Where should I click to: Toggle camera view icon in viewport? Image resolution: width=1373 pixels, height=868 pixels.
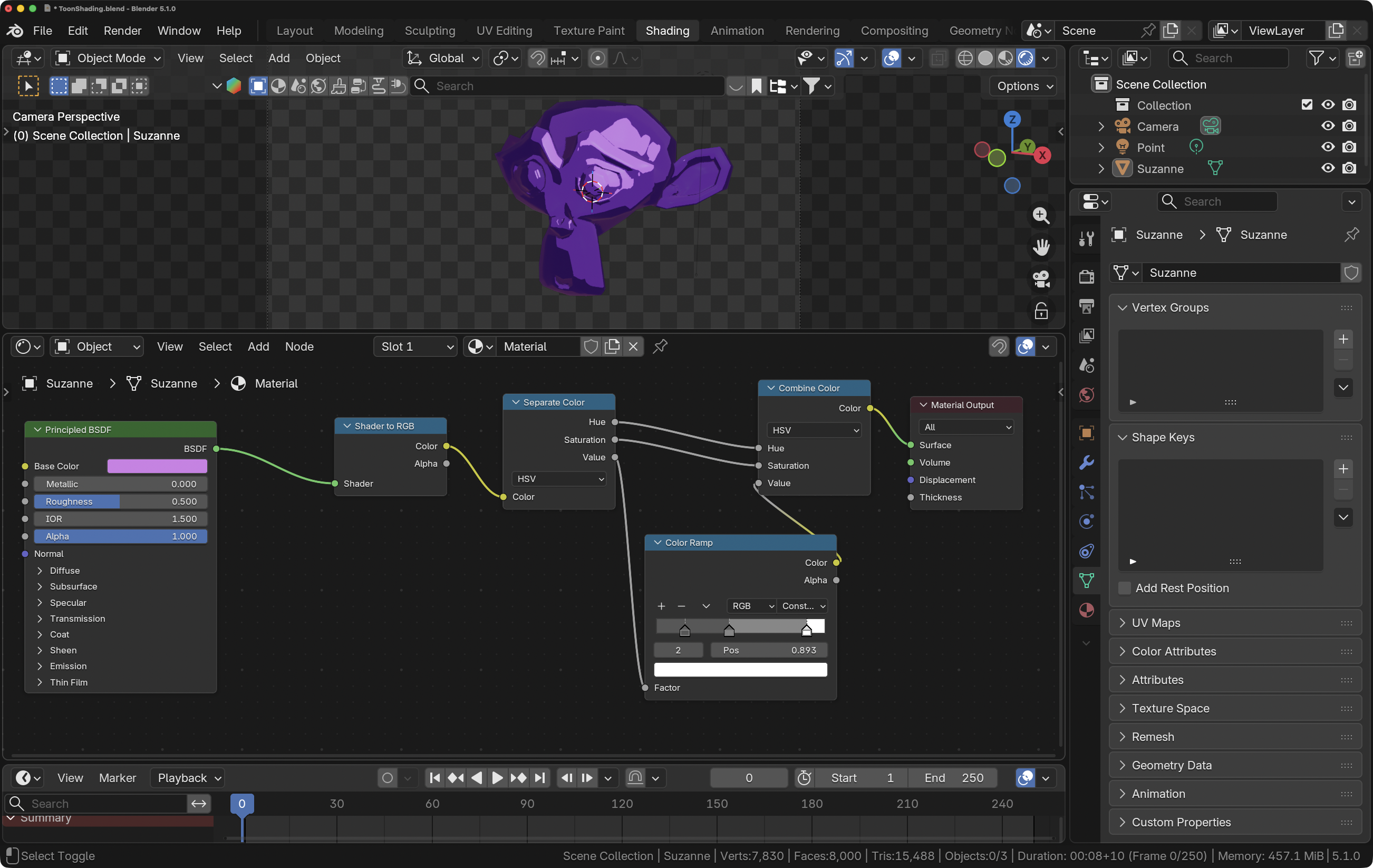1041,279
